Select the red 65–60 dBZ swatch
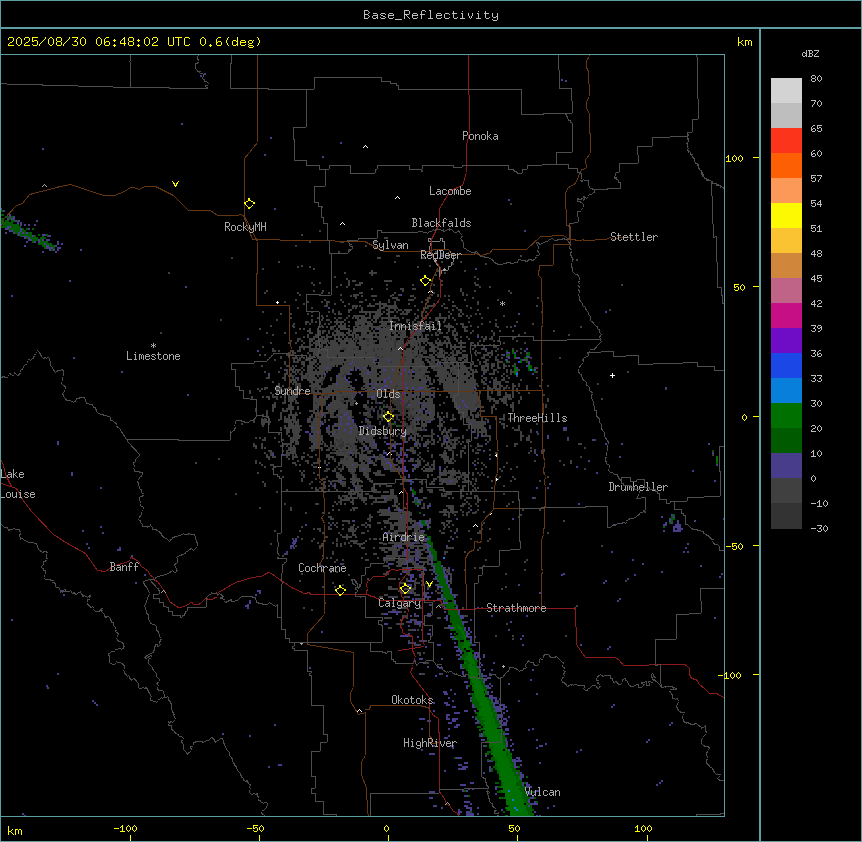The image size is (862, 842). pyautogui.click(x=786, y=141)
